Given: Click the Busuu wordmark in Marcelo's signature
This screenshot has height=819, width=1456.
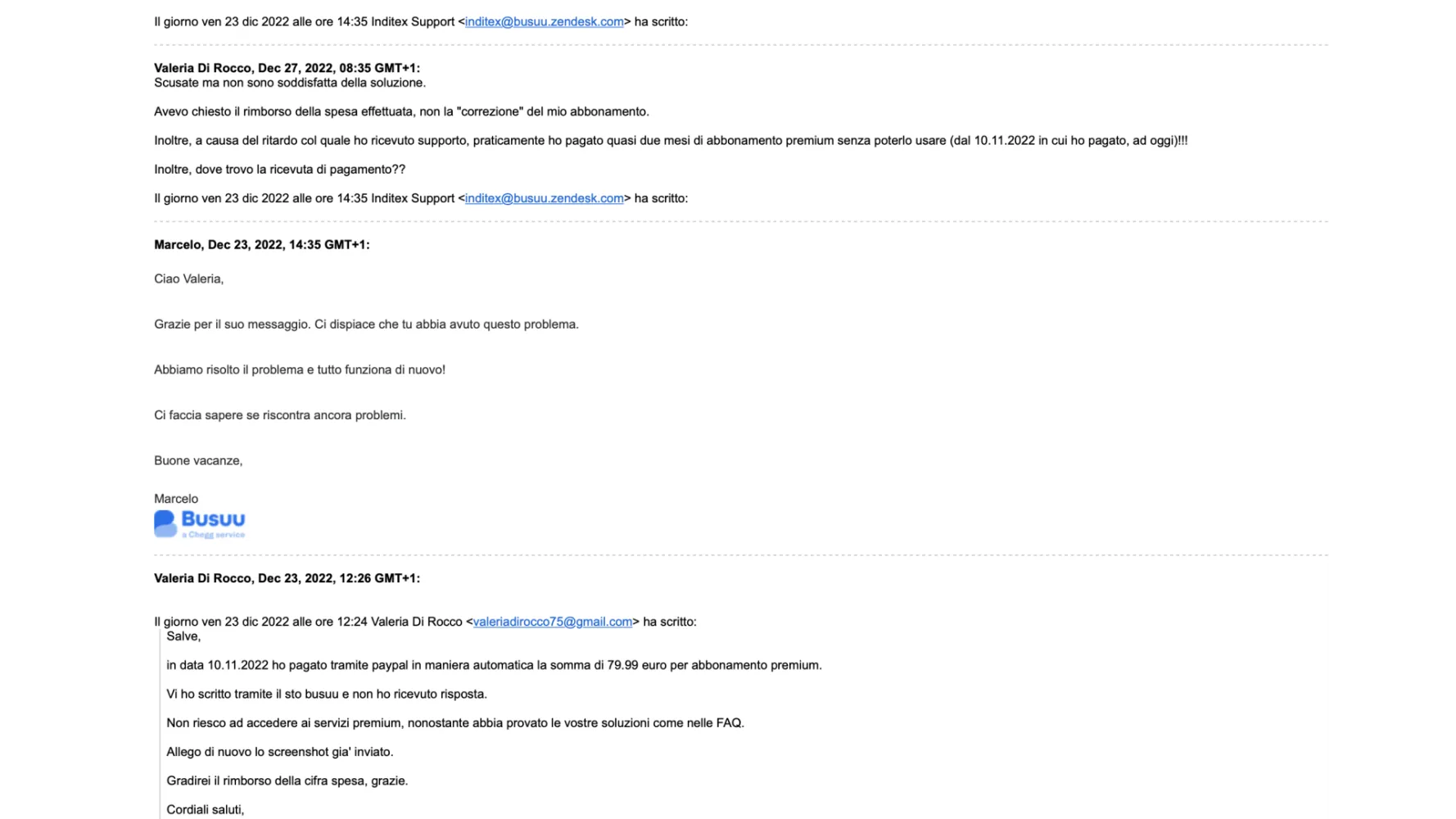Looking at the screenshot, I should pos(213,519).
